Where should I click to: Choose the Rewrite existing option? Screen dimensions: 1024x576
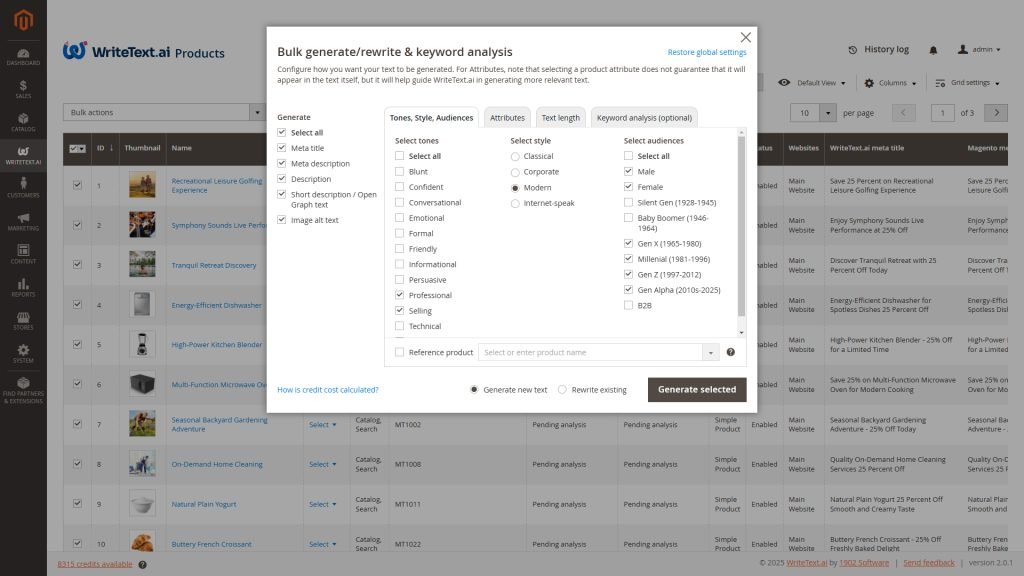coord(562,390)
